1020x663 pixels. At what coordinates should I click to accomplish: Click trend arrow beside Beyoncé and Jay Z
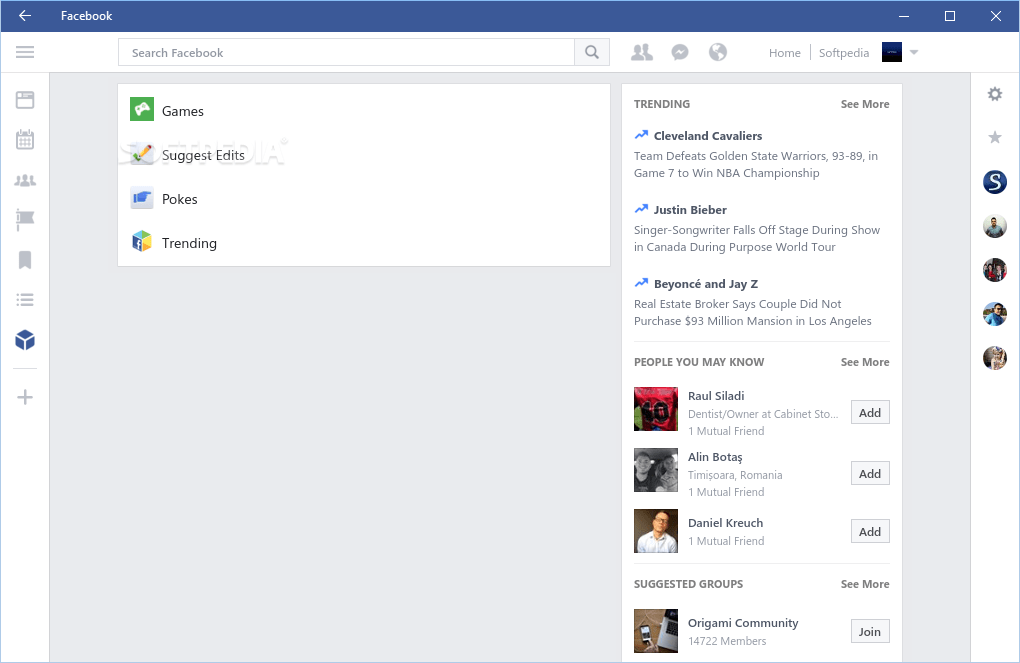click(x=641, y=283)
